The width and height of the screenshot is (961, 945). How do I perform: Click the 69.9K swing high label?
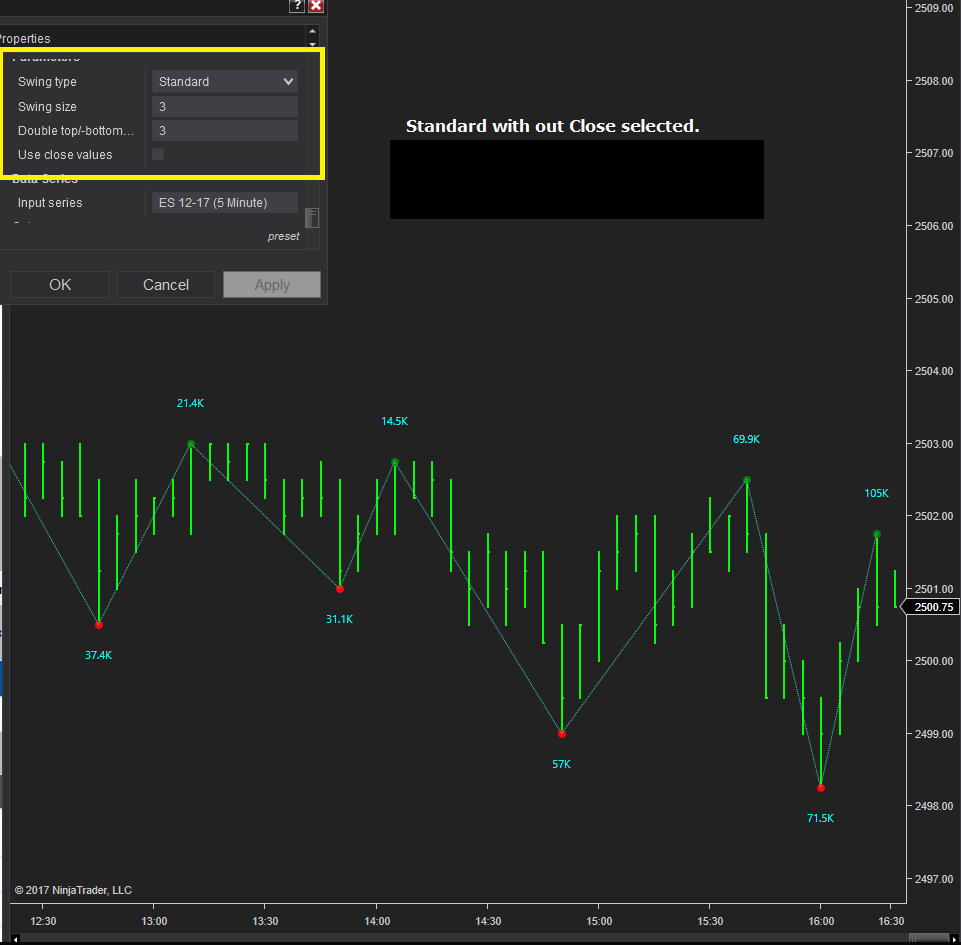click(746, 439)
